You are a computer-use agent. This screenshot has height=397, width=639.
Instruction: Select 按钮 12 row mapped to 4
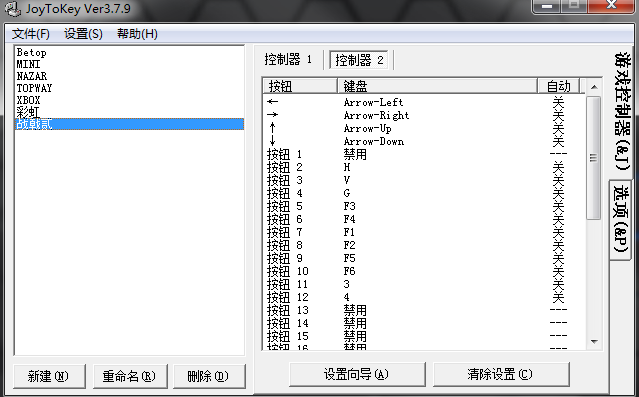424,298
